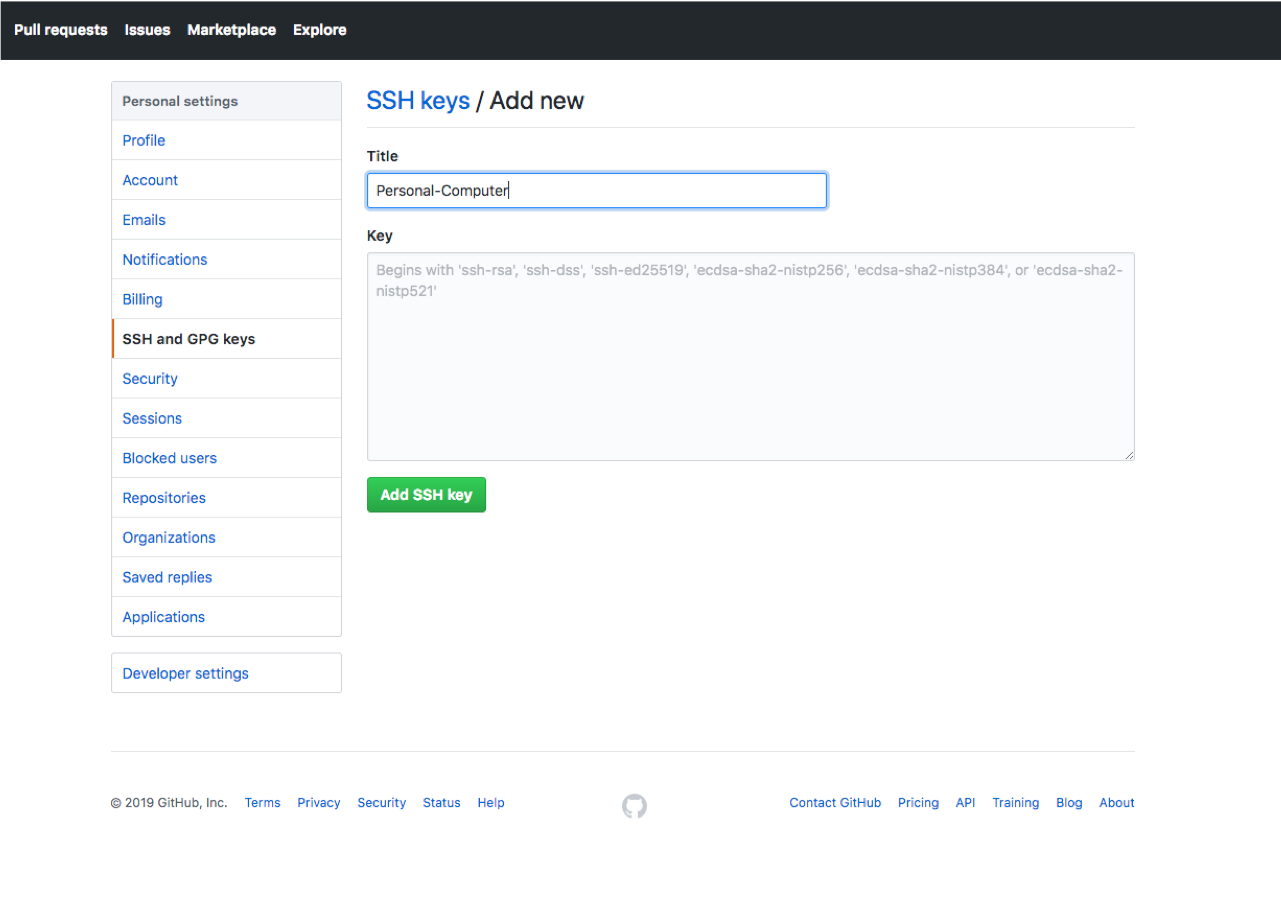
Task: Open Issues in top navigation
Action: (x=147, y=30)
